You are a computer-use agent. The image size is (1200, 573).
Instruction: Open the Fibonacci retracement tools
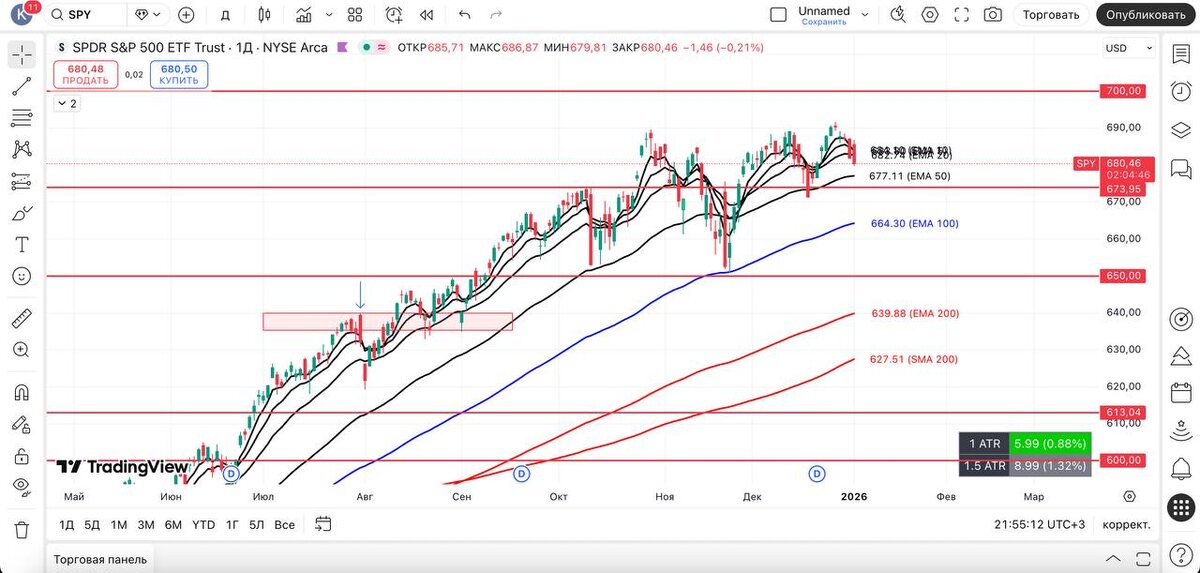[22, 118]
